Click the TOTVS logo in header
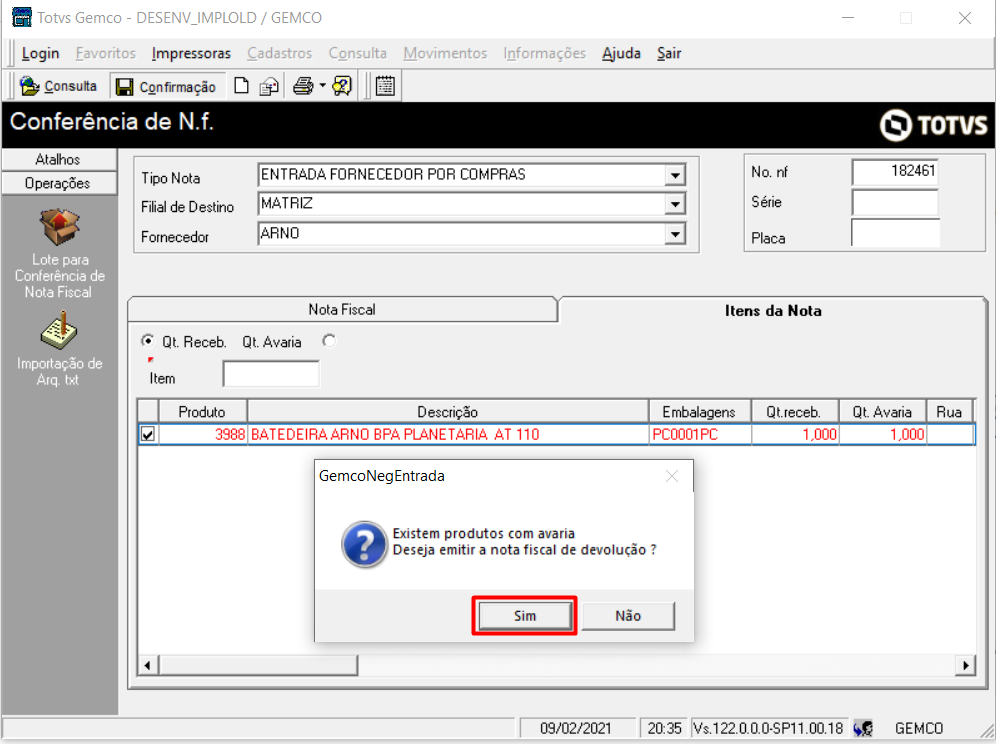 933,125
